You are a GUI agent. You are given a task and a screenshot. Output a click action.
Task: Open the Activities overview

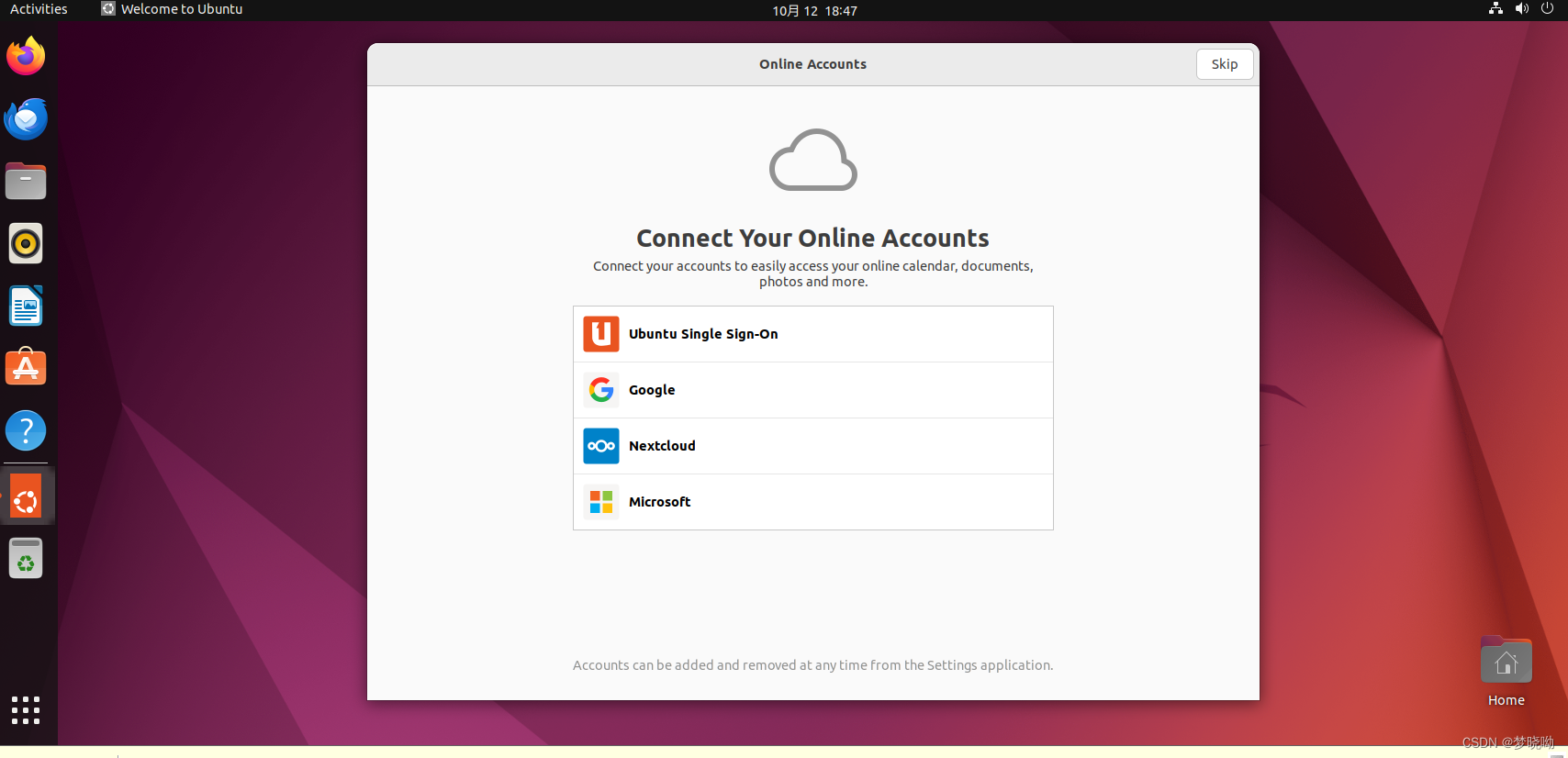click(x=39, y=9)
